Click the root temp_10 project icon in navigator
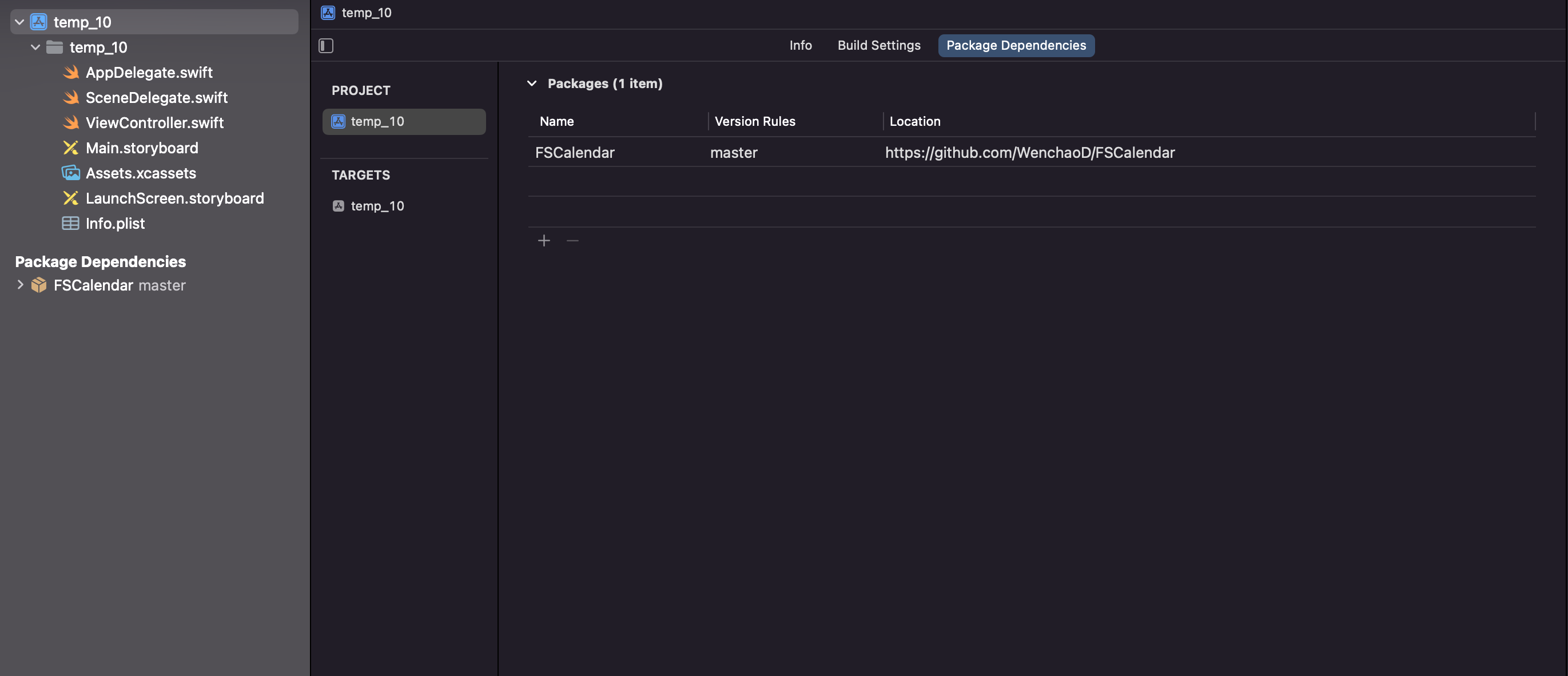The image size is (1568, 676). coord(38,22)
